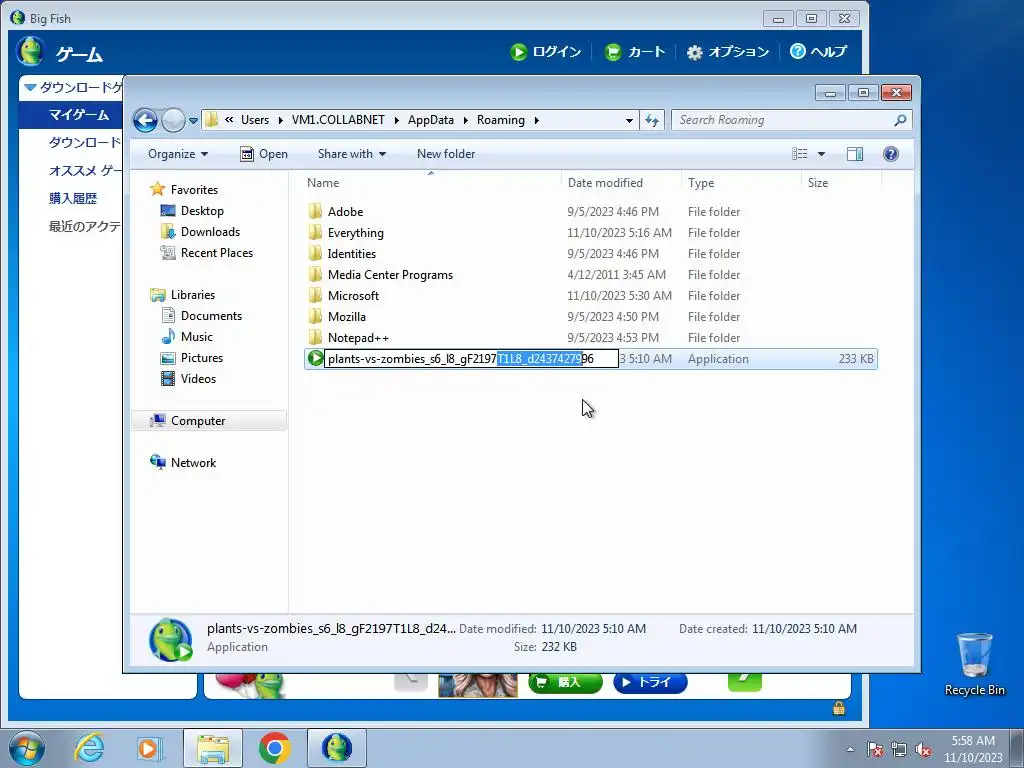Click the Explorer forward arrow button
Image resolution: width=1024 pixels, height=768 pixels.
tap(173, 120)
